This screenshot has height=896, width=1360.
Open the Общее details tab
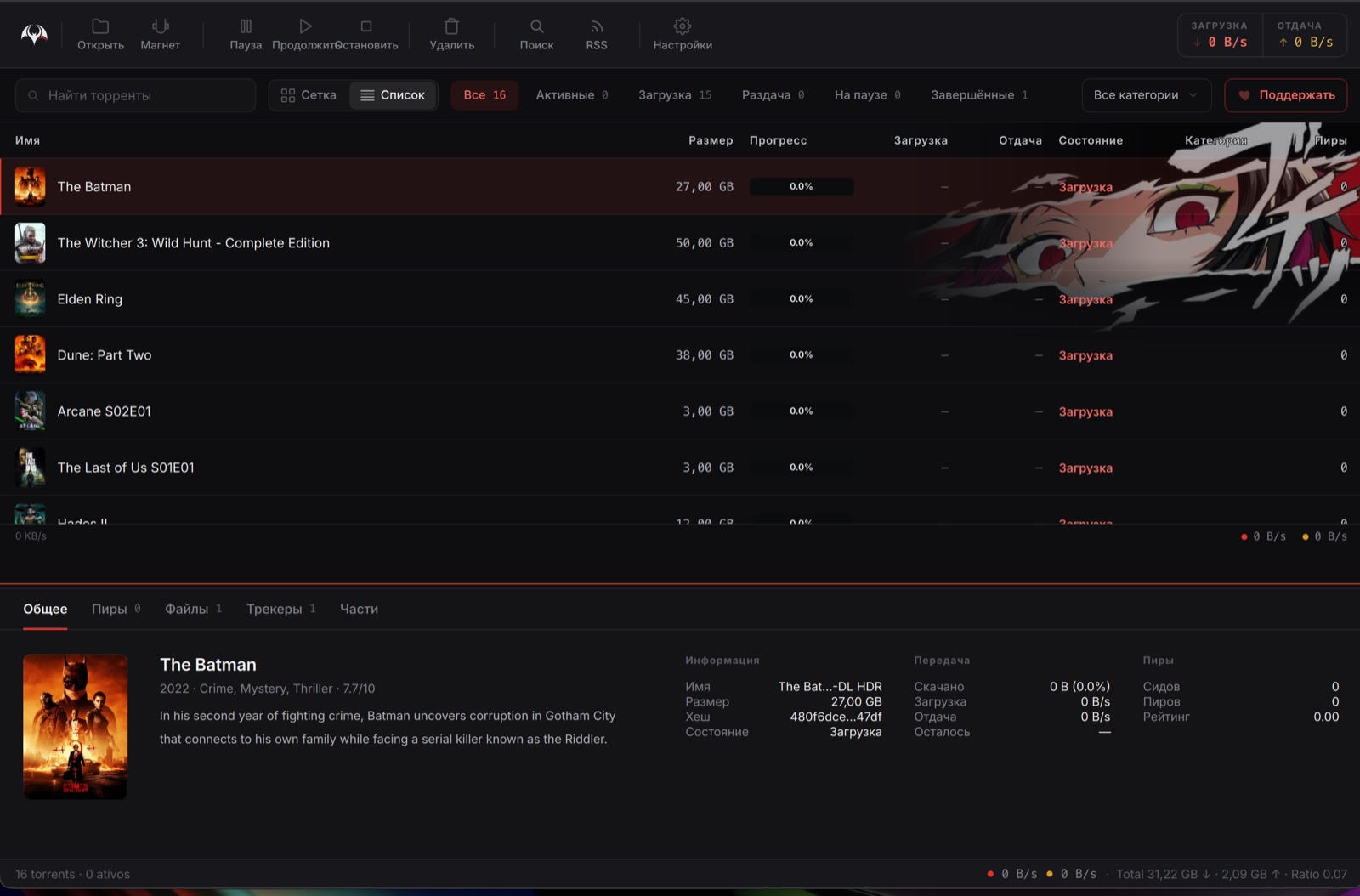[x=45, y=609]
